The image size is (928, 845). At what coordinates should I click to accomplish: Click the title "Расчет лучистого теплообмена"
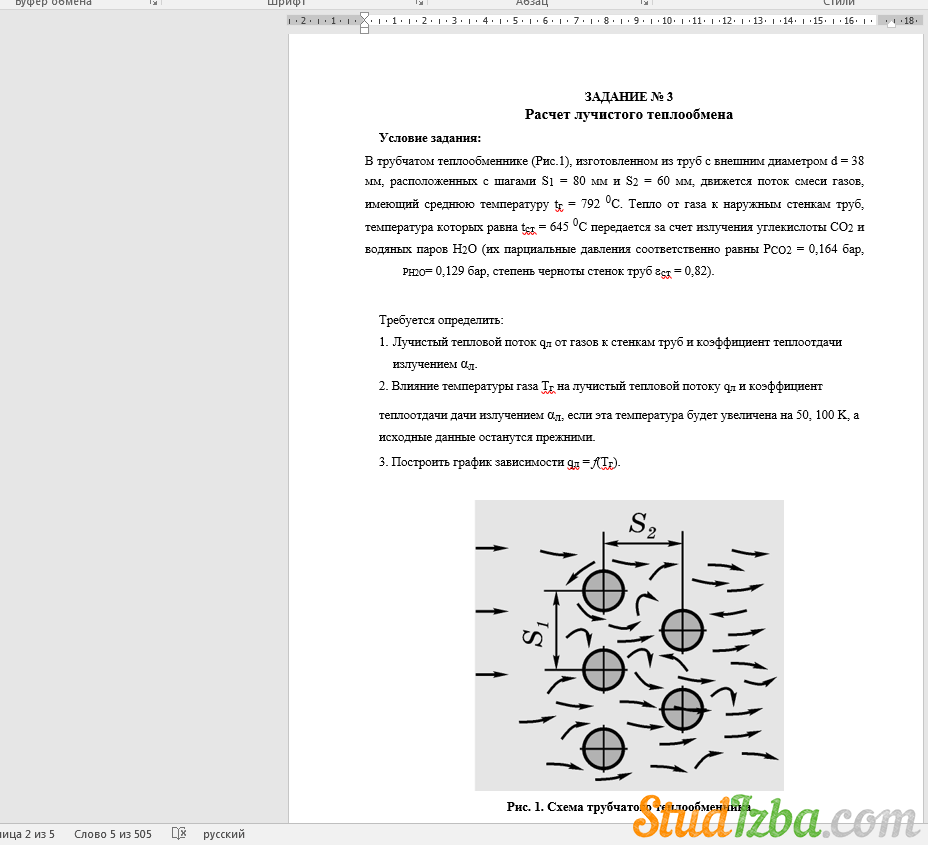coord(629,114)
